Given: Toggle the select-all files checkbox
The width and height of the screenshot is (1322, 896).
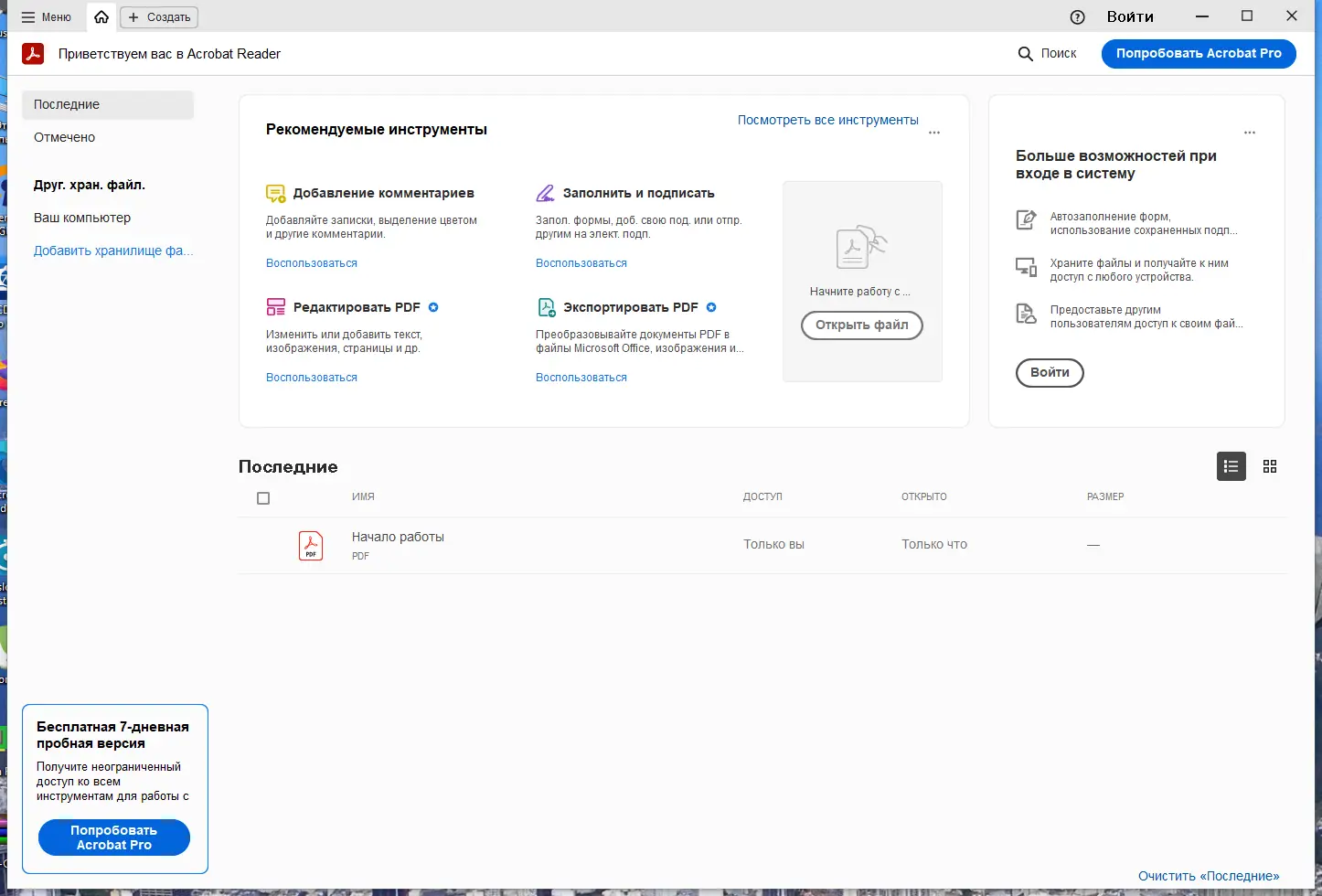Looking at the screenshot, I should (263, 498).
